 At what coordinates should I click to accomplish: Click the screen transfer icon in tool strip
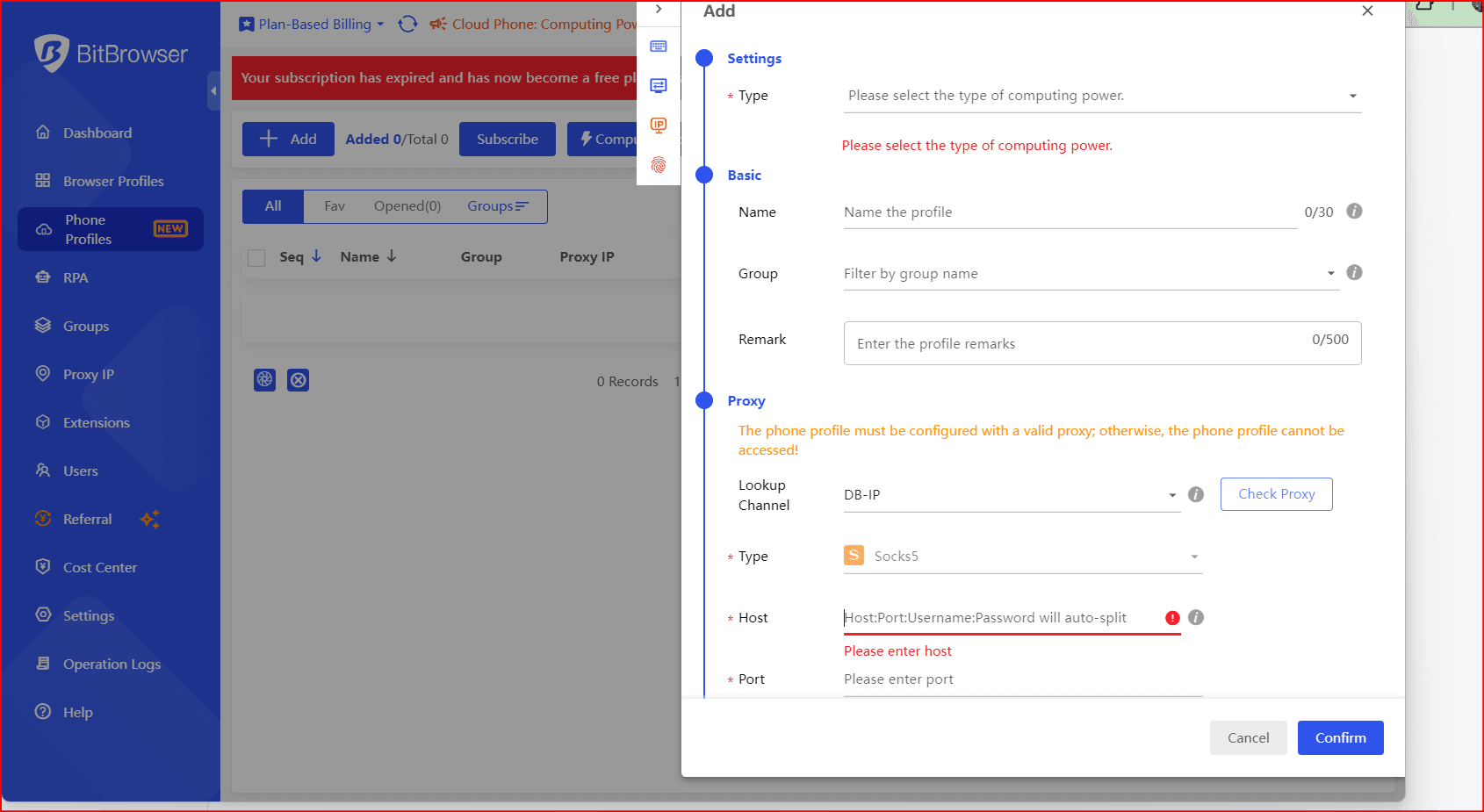659,85
